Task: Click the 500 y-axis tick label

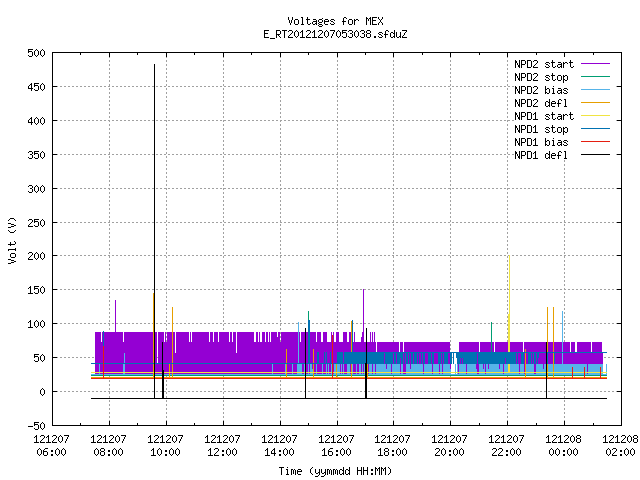Action: [36, 53]
